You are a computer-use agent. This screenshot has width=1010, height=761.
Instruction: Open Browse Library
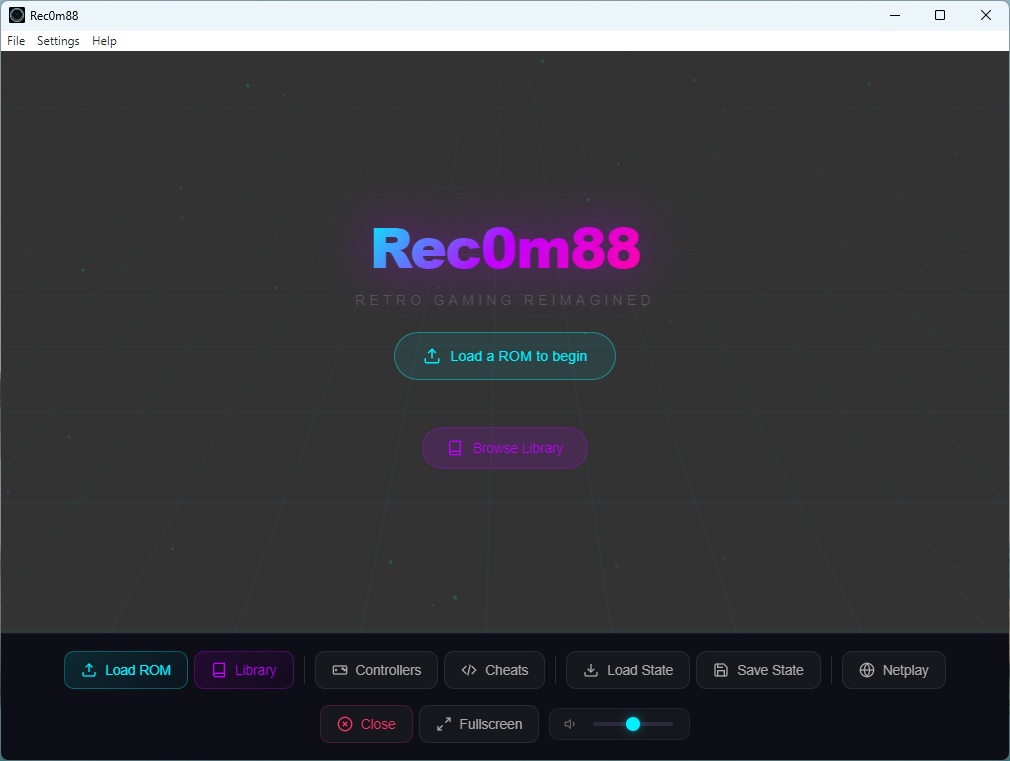504,448
